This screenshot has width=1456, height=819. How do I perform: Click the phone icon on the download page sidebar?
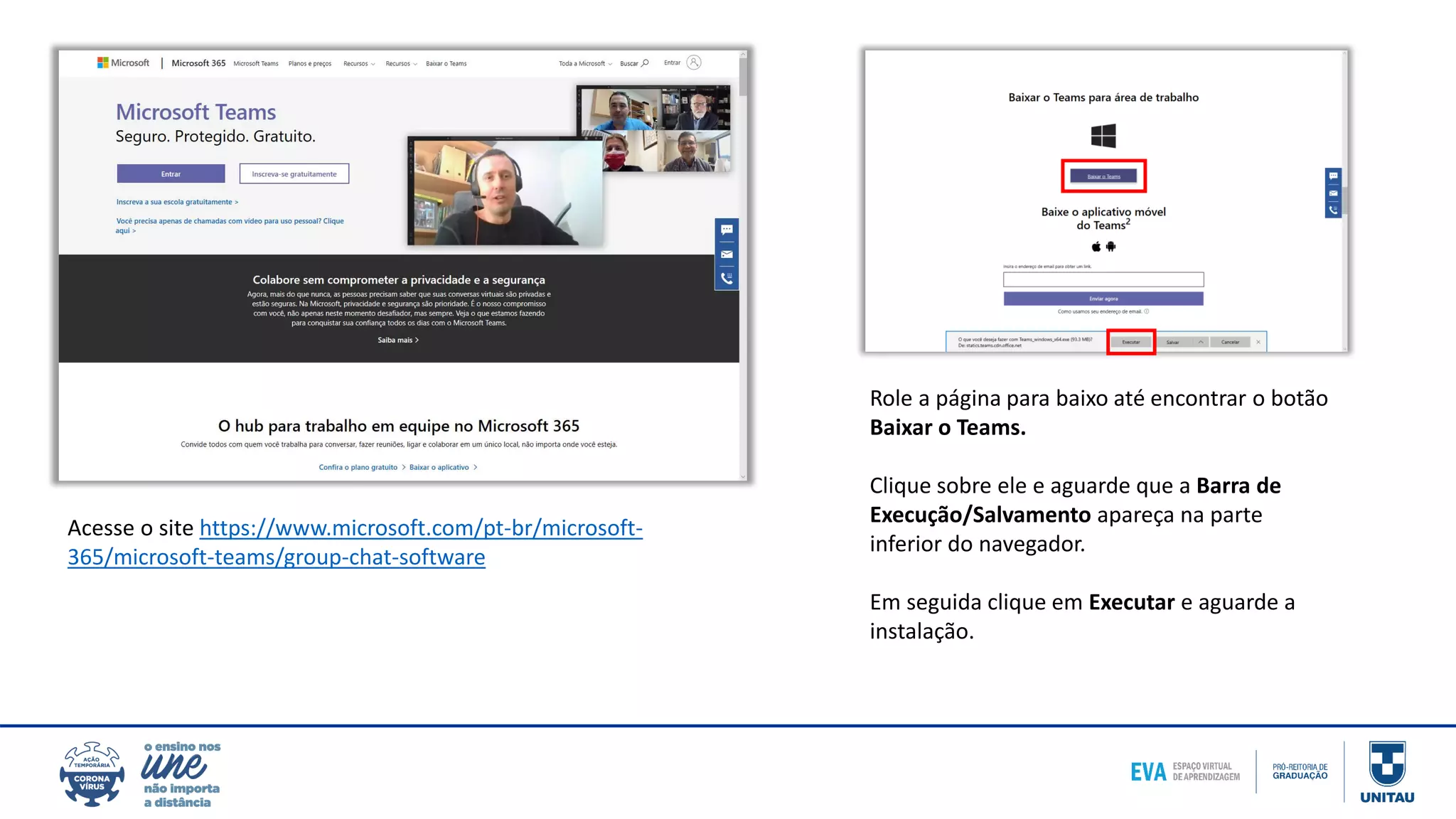tap(1333, 210)
